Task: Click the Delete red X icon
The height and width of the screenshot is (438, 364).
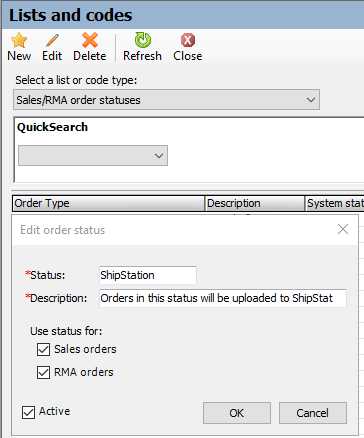Action: point(90,40)
